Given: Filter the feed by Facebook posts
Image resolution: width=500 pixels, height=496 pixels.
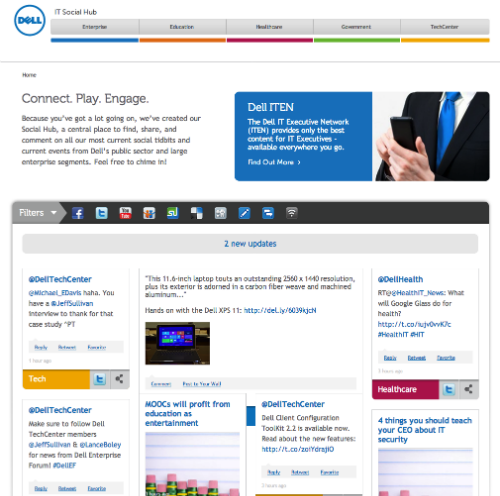Looking at the screenshot, I should [x=78, y=213].
